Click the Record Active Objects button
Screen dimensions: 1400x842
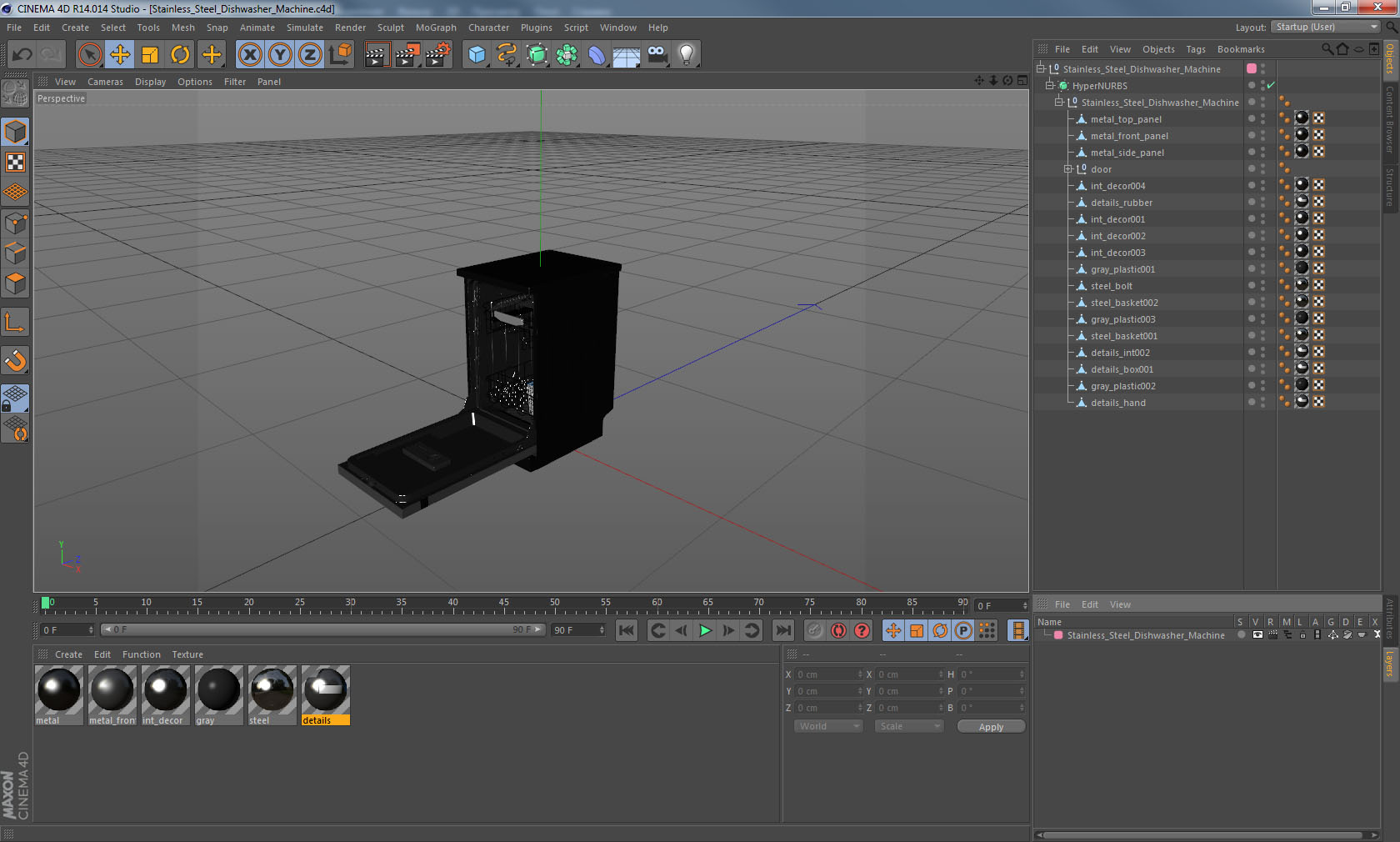pos(815,630)
